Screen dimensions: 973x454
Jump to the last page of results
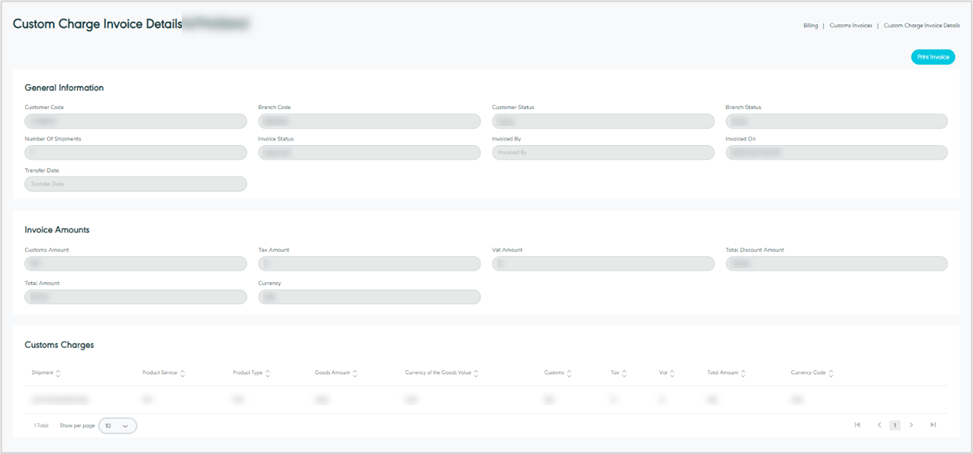click(x=933, y=425)
